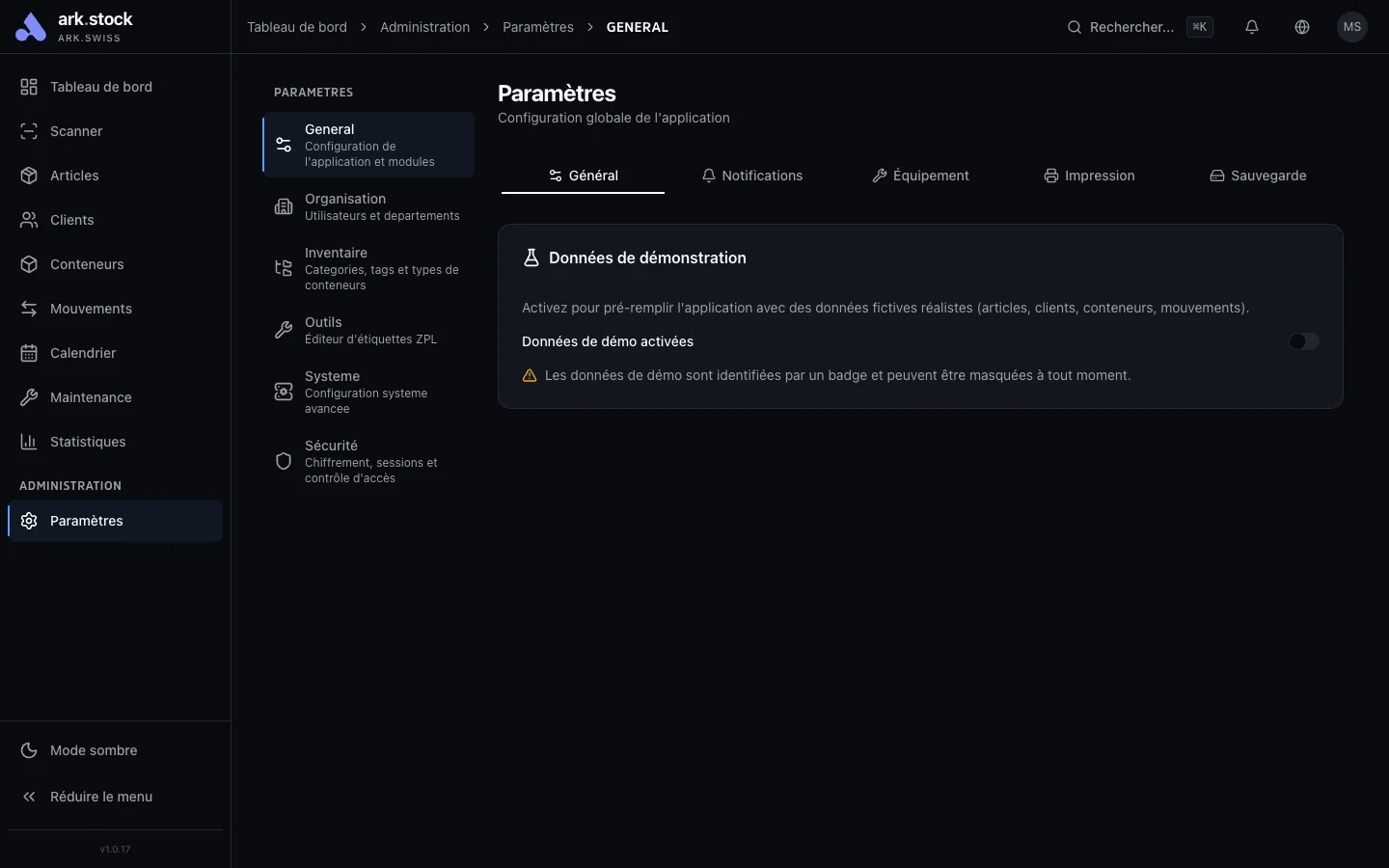
Task: Toggle Mode sombre at bottom
Action: pos(93,750)
